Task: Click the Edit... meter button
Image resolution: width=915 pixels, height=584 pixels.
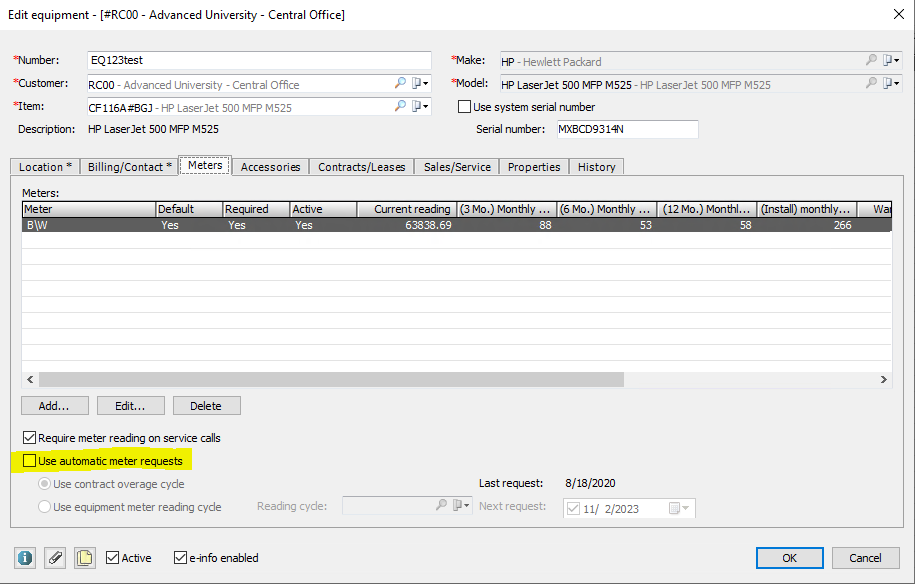Action: point(131,405)
